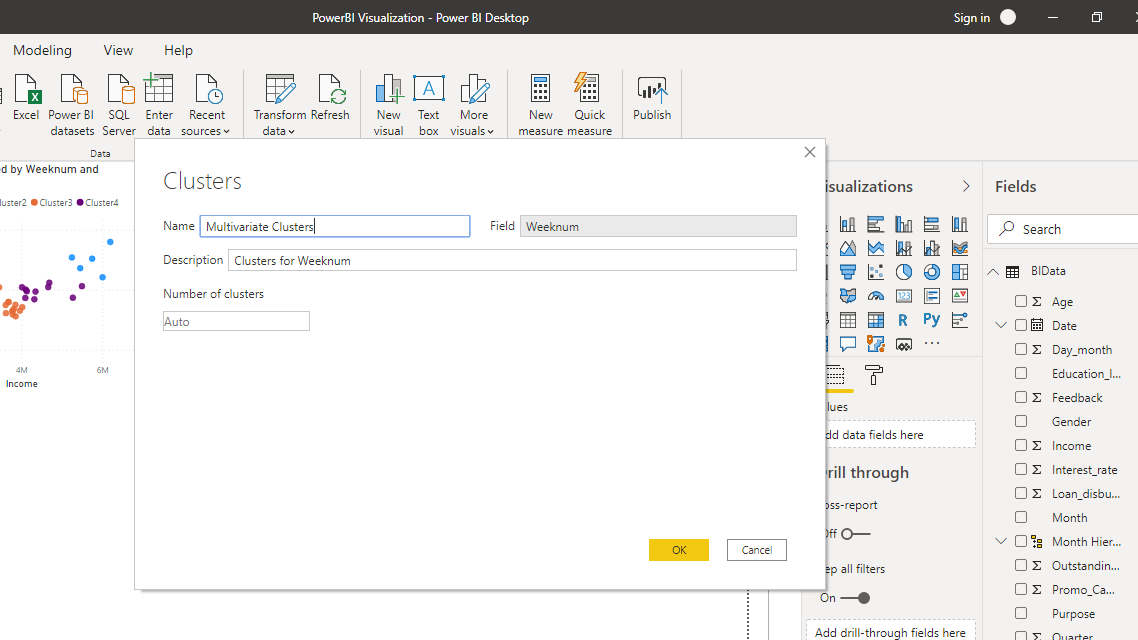Viewport: 1138px width, 640px height.
Task: Pick the card visual
Action: click(904, 296)
